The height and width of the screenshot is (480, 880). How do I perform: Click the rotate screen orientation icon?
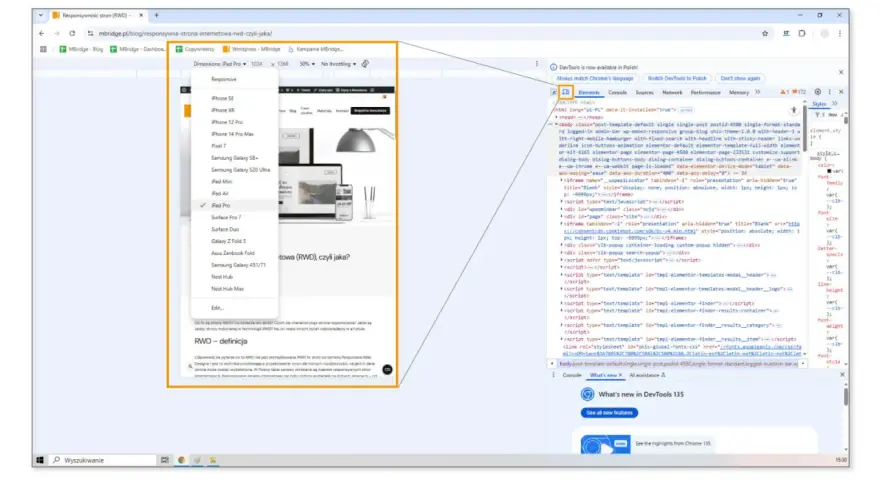click(x=365, y=64)
